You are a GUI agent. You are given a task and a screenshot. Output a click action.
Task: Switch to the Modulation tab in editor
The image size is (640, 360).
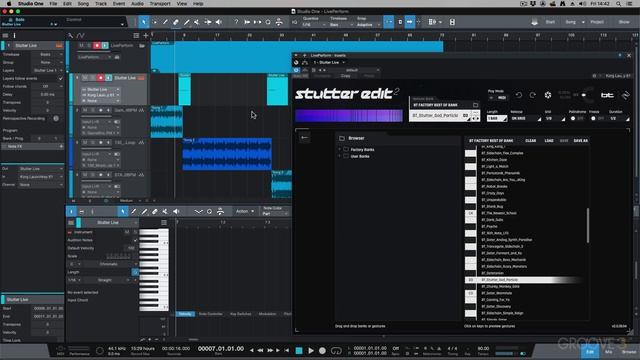click(x=267, y=314)
